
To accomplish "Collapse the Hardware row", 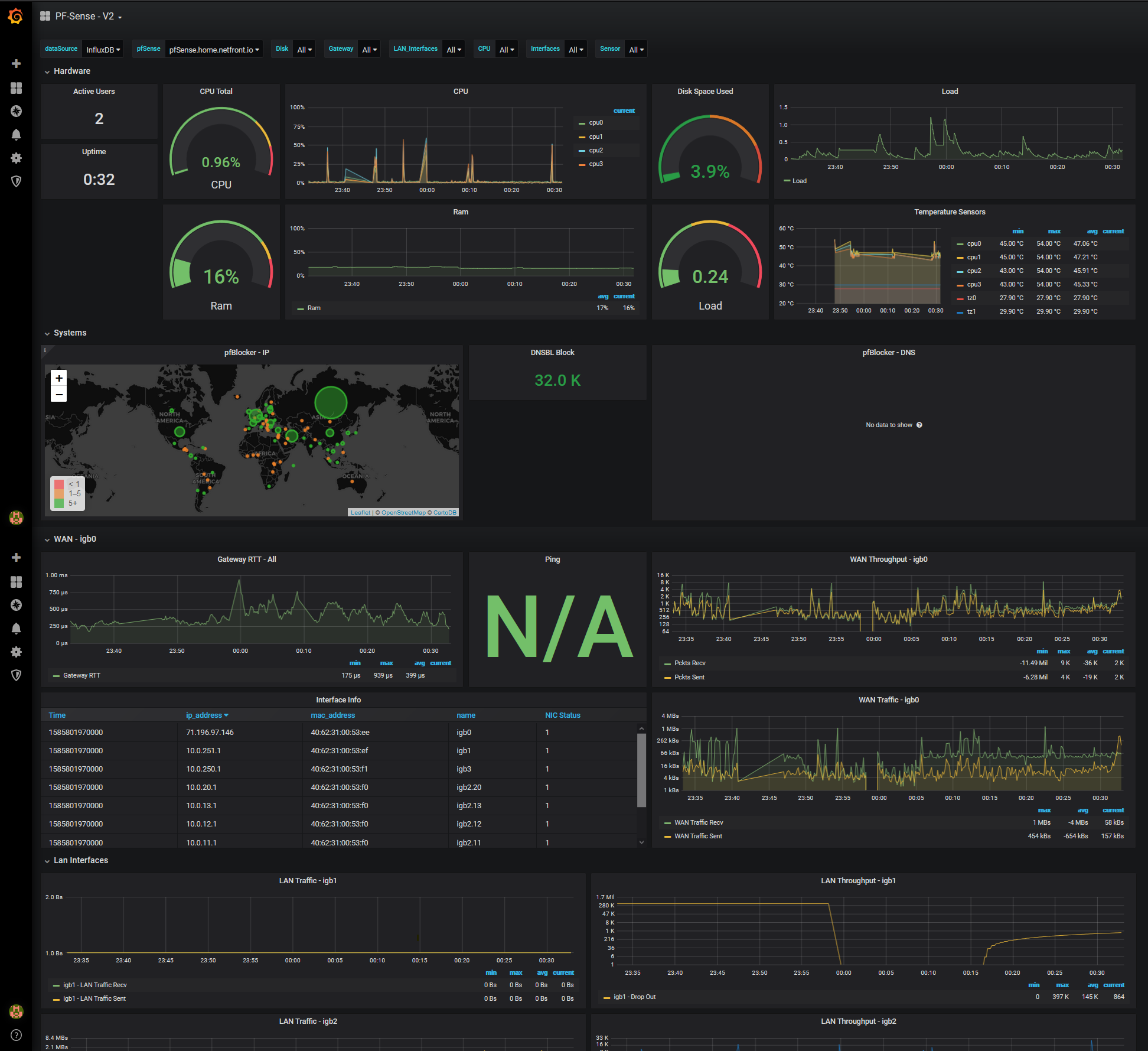I will pos(71,71).
